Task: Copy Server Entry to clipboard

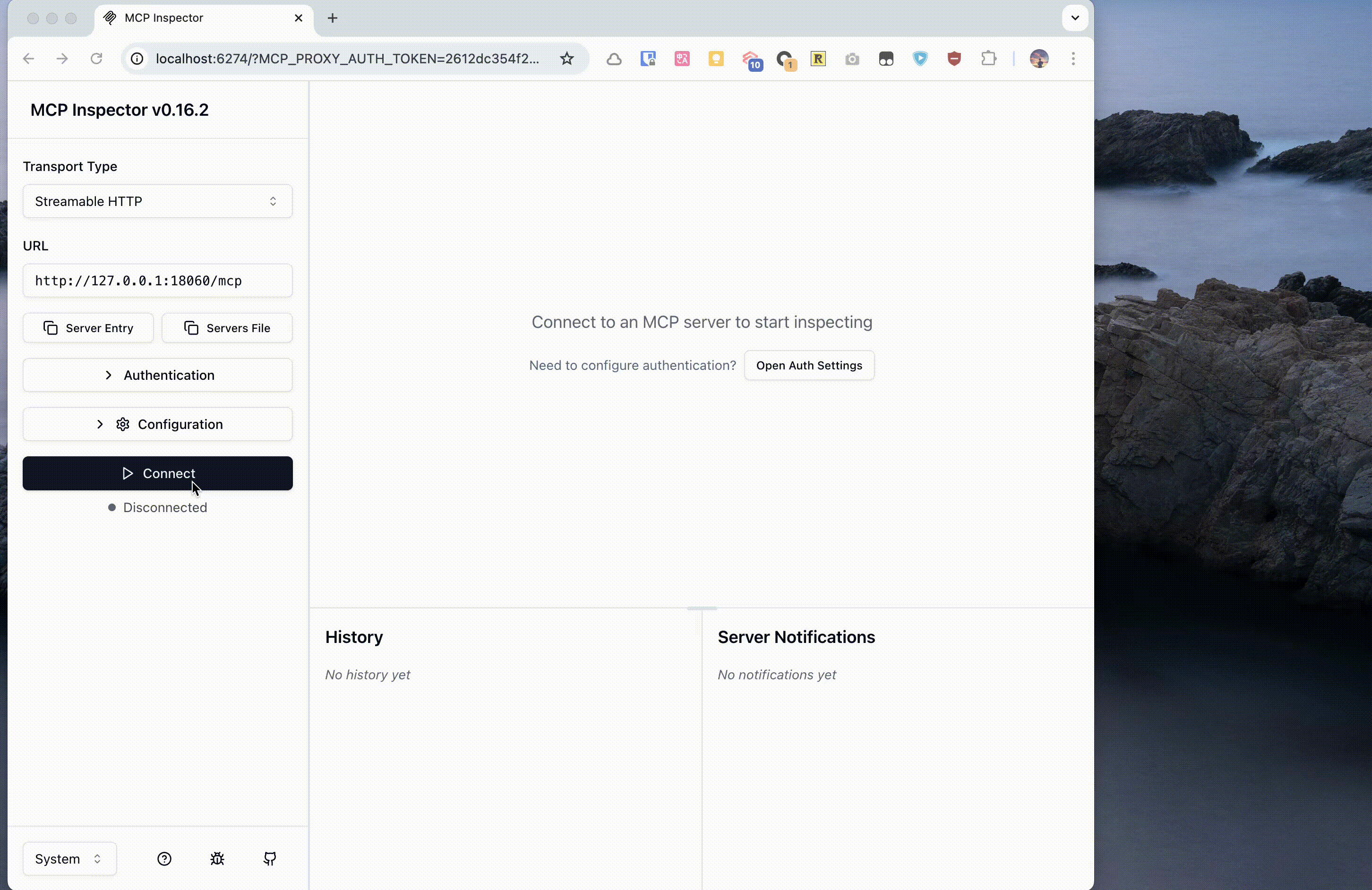Action: pyautogui.click(x=88, y=328)
